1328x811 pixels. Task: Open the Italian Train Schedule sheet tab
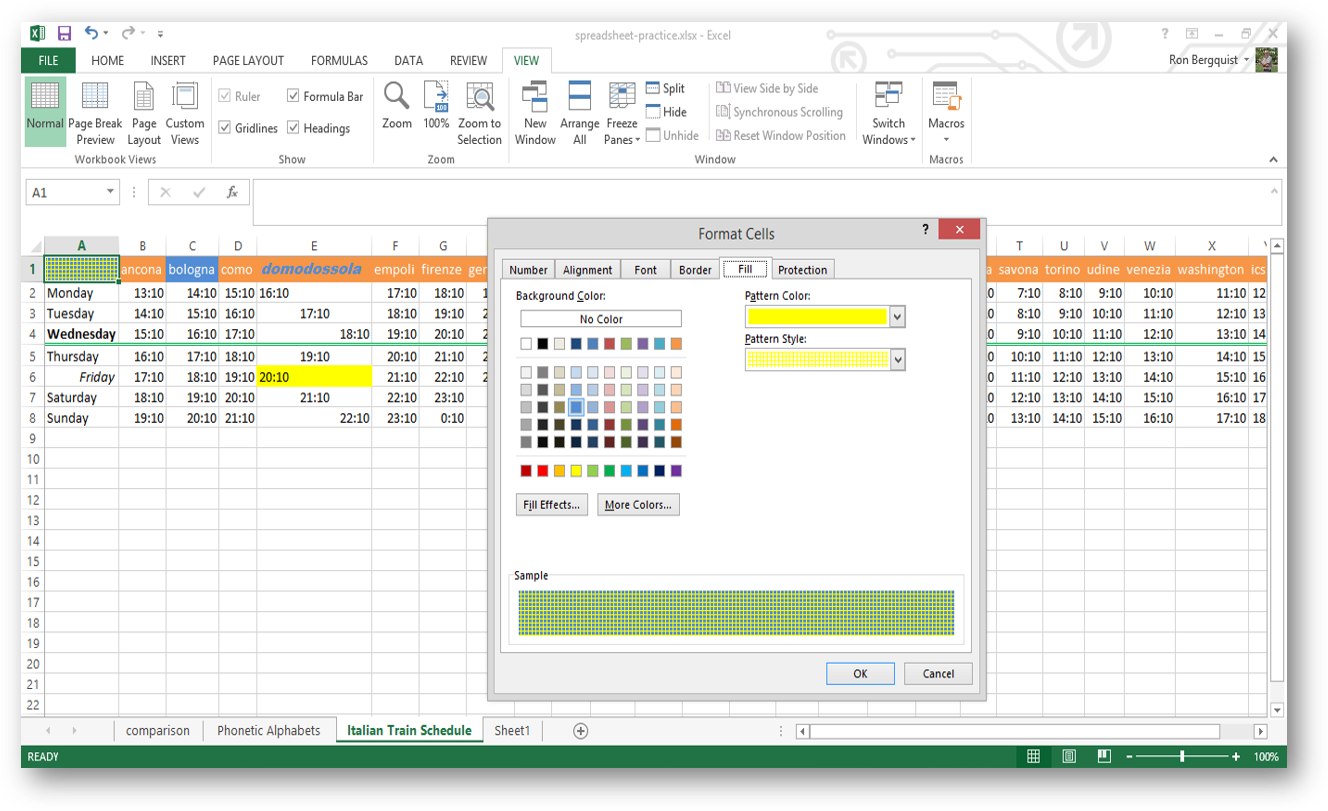pos(409,731)
